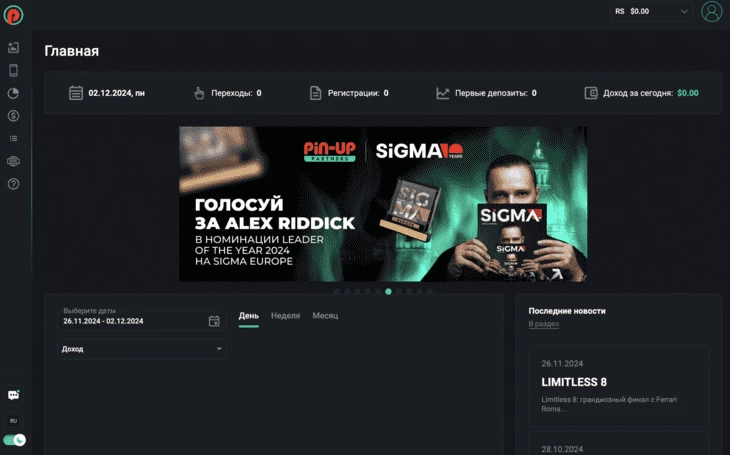Follow the В раздел news link
730x455 pixels.
(x=543, y=324)
